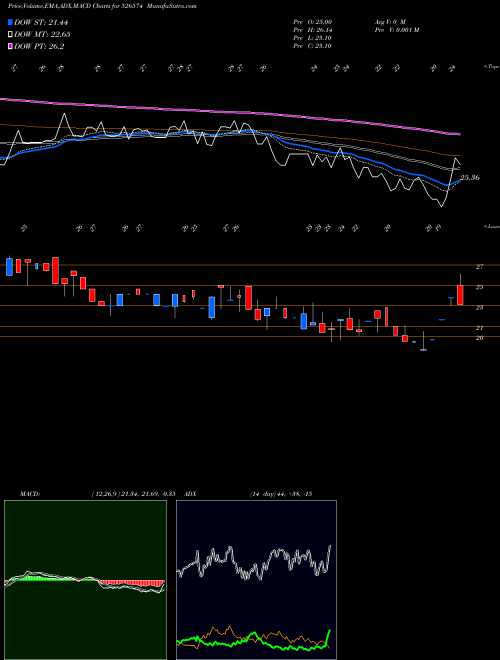Click the 'Pre O' opening price value
This screenshot has width=500, height=660.
(312, 22)
